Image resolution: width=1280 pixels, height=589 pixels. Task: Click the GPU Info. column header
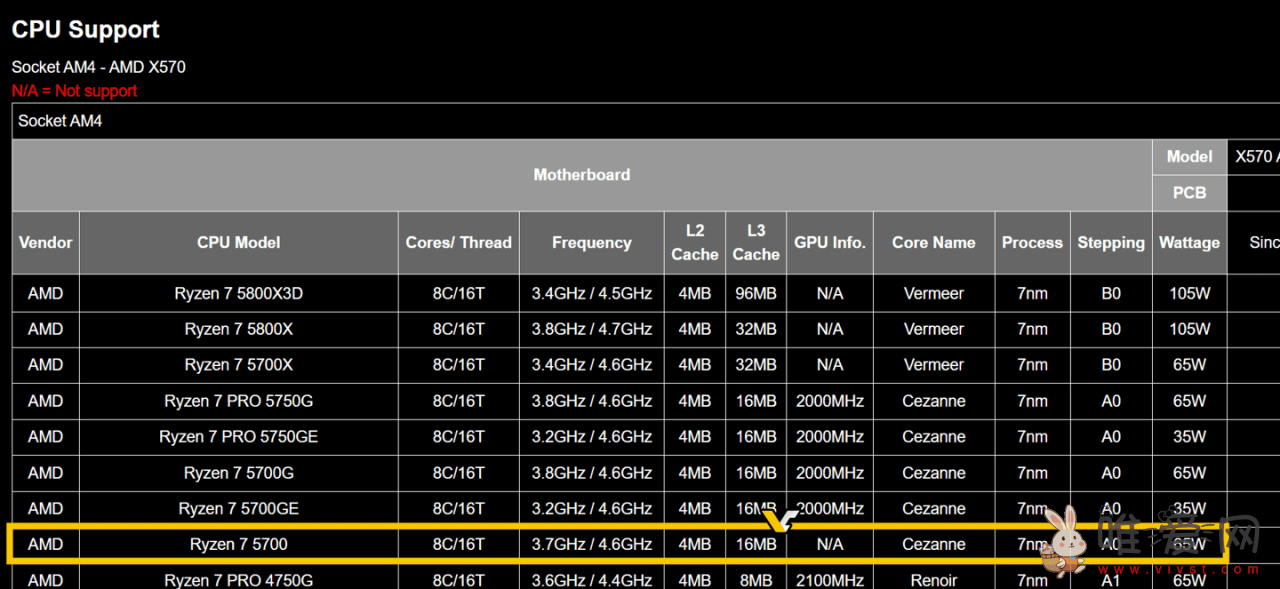click(830, 243)
